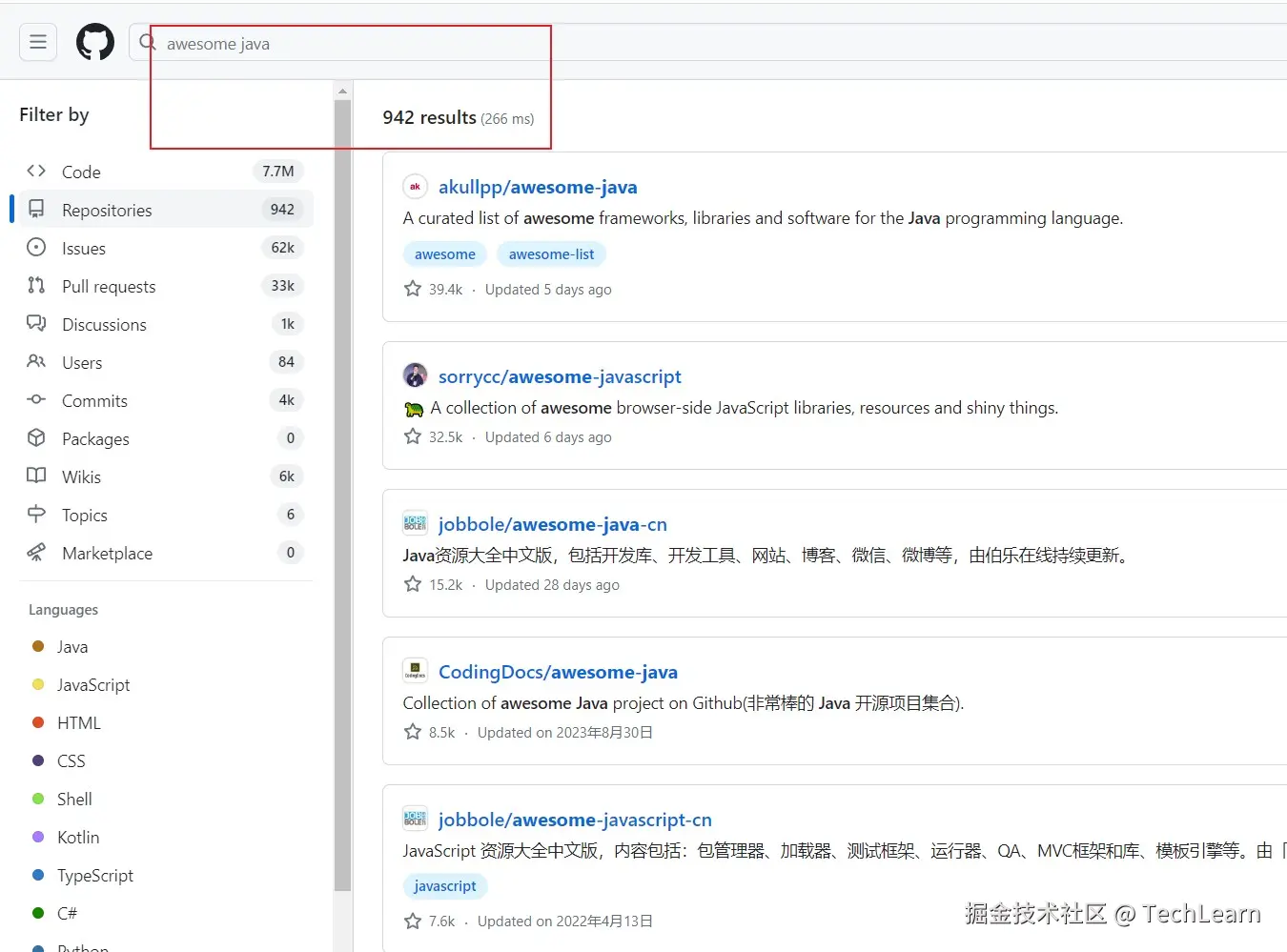Click the Commits icon
This screenshot has height=952, width=1287.
point(36,400)
